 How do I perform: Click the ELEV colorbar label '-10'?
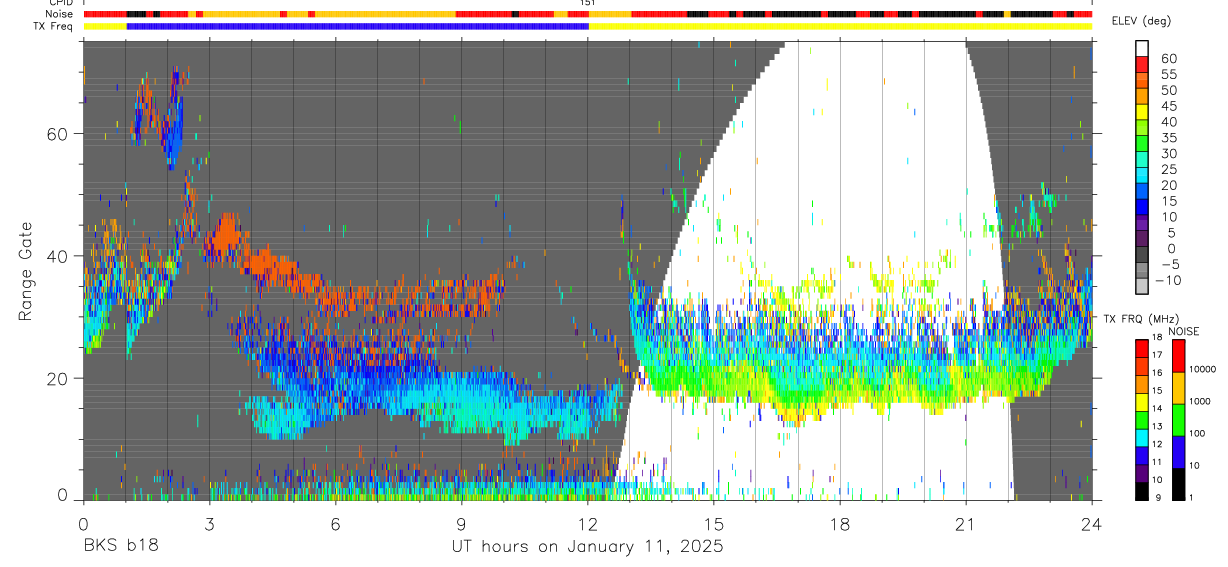pos(1169,280)
